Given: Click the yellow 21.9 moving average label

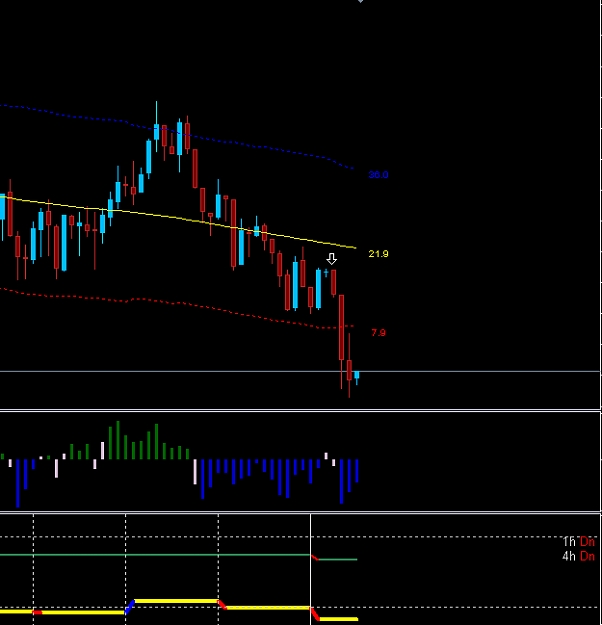Looking at the screenshot, I should [378, 254].
